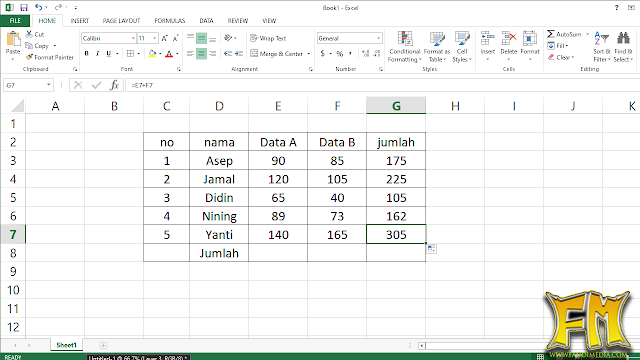
Task: Decrease font size with the smaller A icon
Action: tap(176, 38)
